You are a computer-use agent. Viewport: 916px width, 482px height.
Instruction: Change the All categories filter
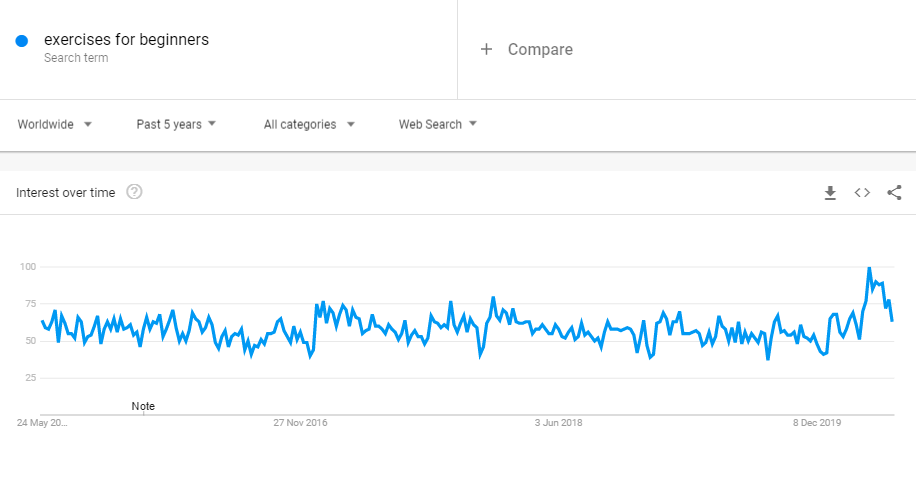click(x=309, y=125)
